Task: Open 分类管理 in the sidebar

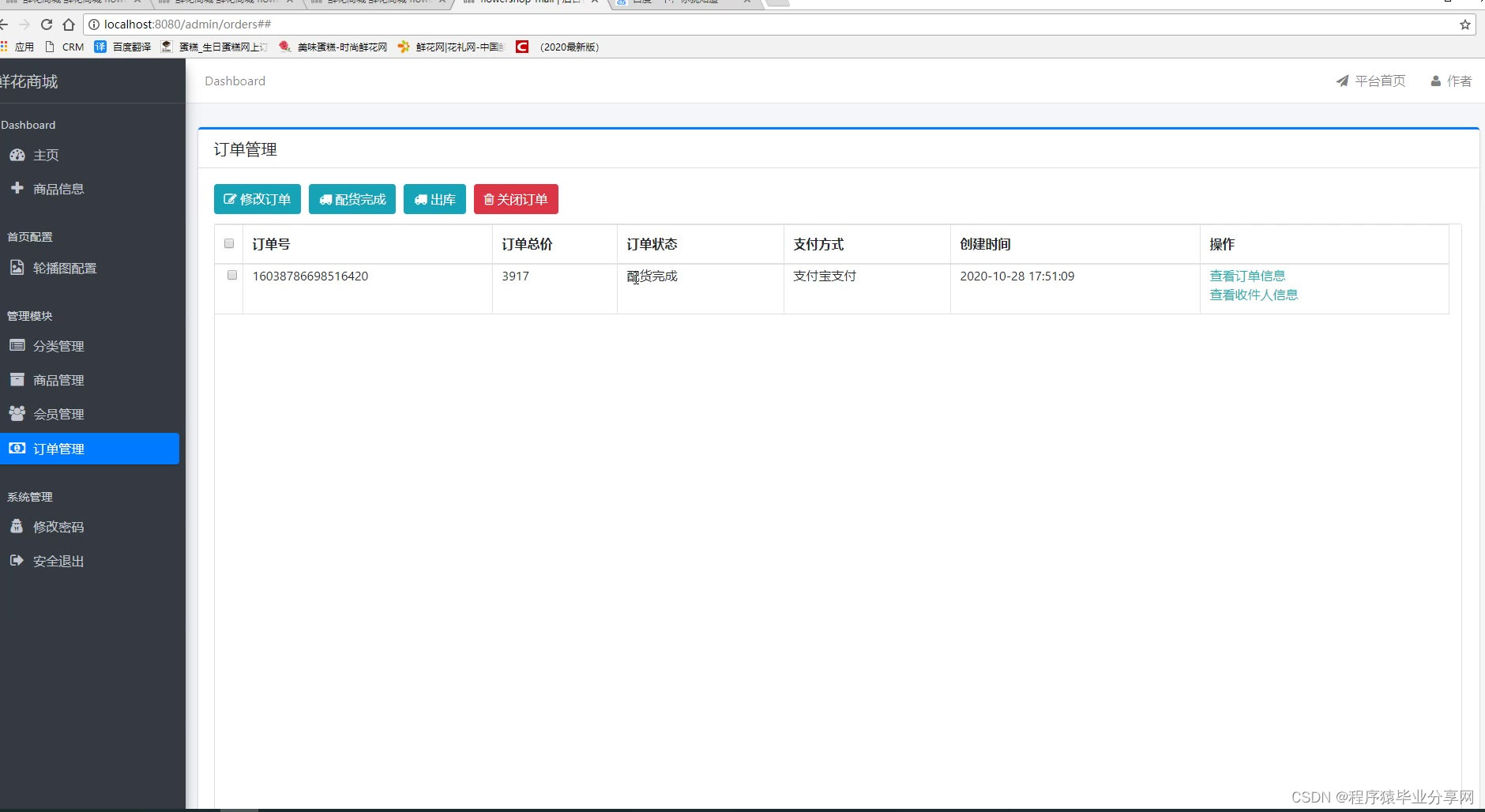Action: coord(90,346)
